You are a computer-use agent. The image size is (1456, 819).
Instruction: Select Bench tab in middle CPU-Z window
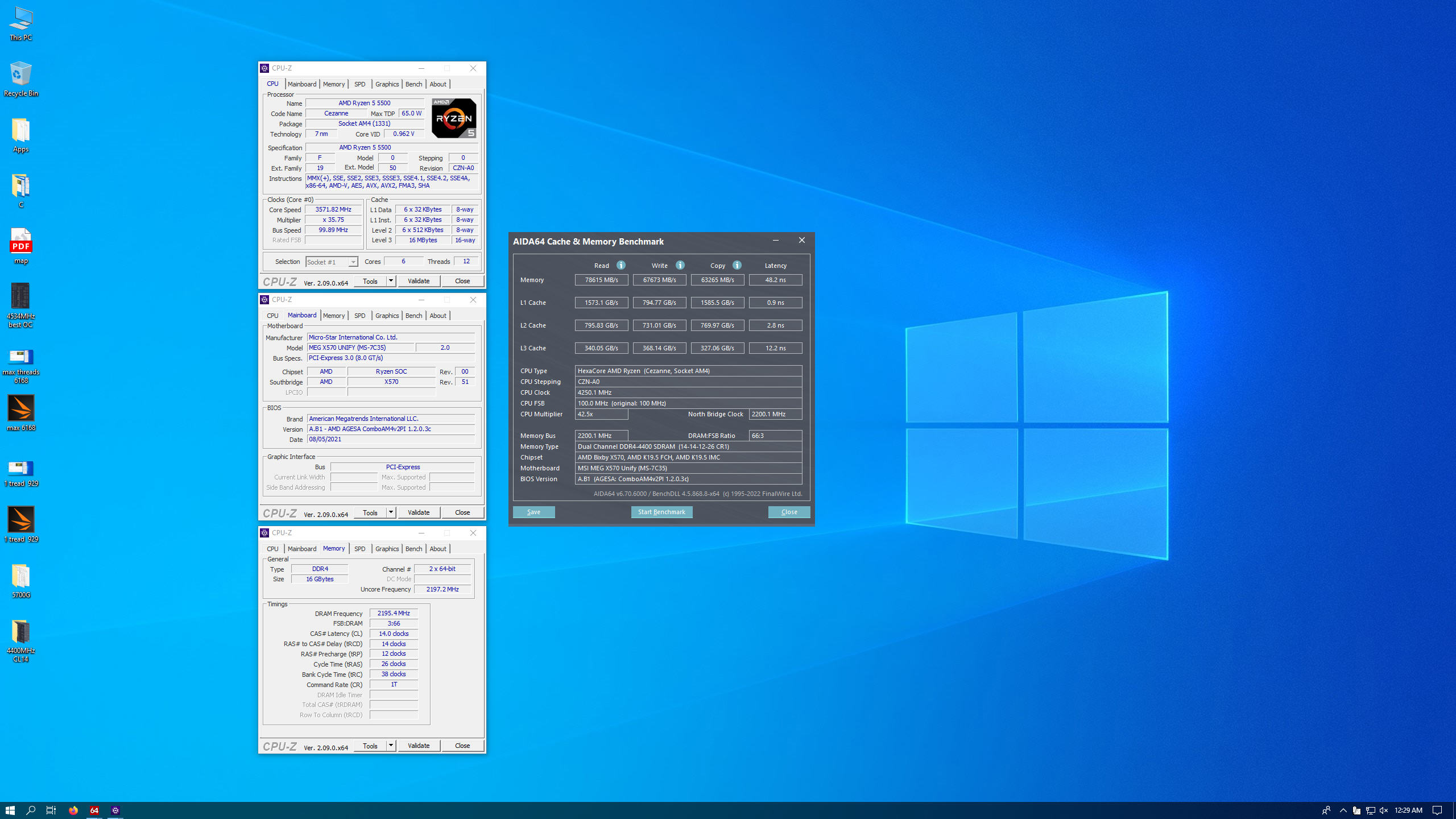tap(413, 316)
